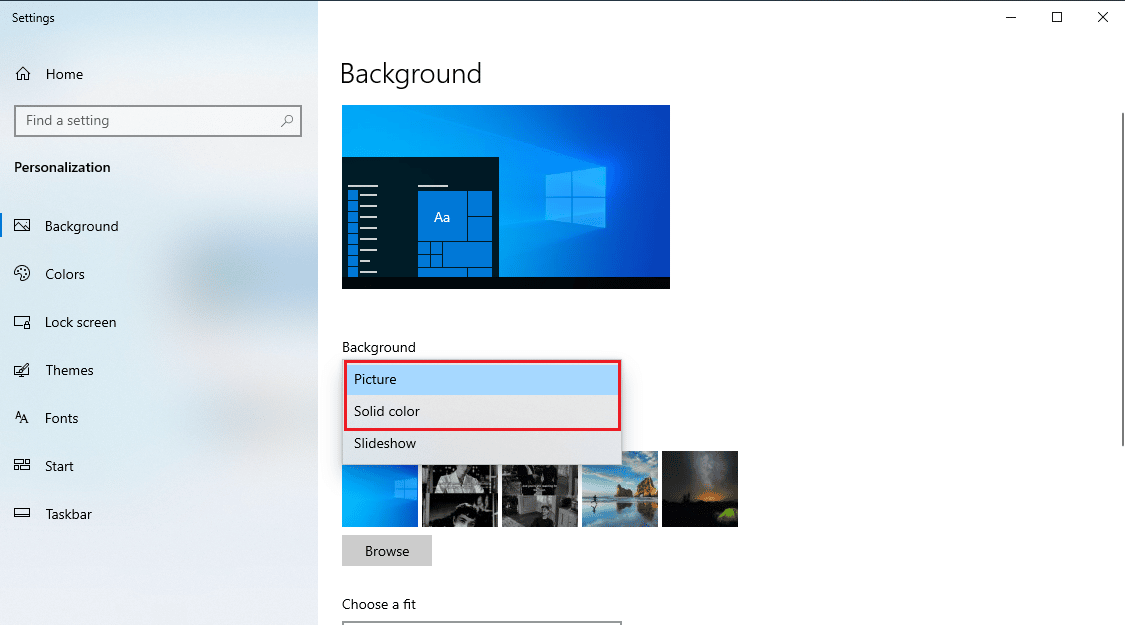Open Fonts settings
The image size is (1125, 625).
[159, 418]
